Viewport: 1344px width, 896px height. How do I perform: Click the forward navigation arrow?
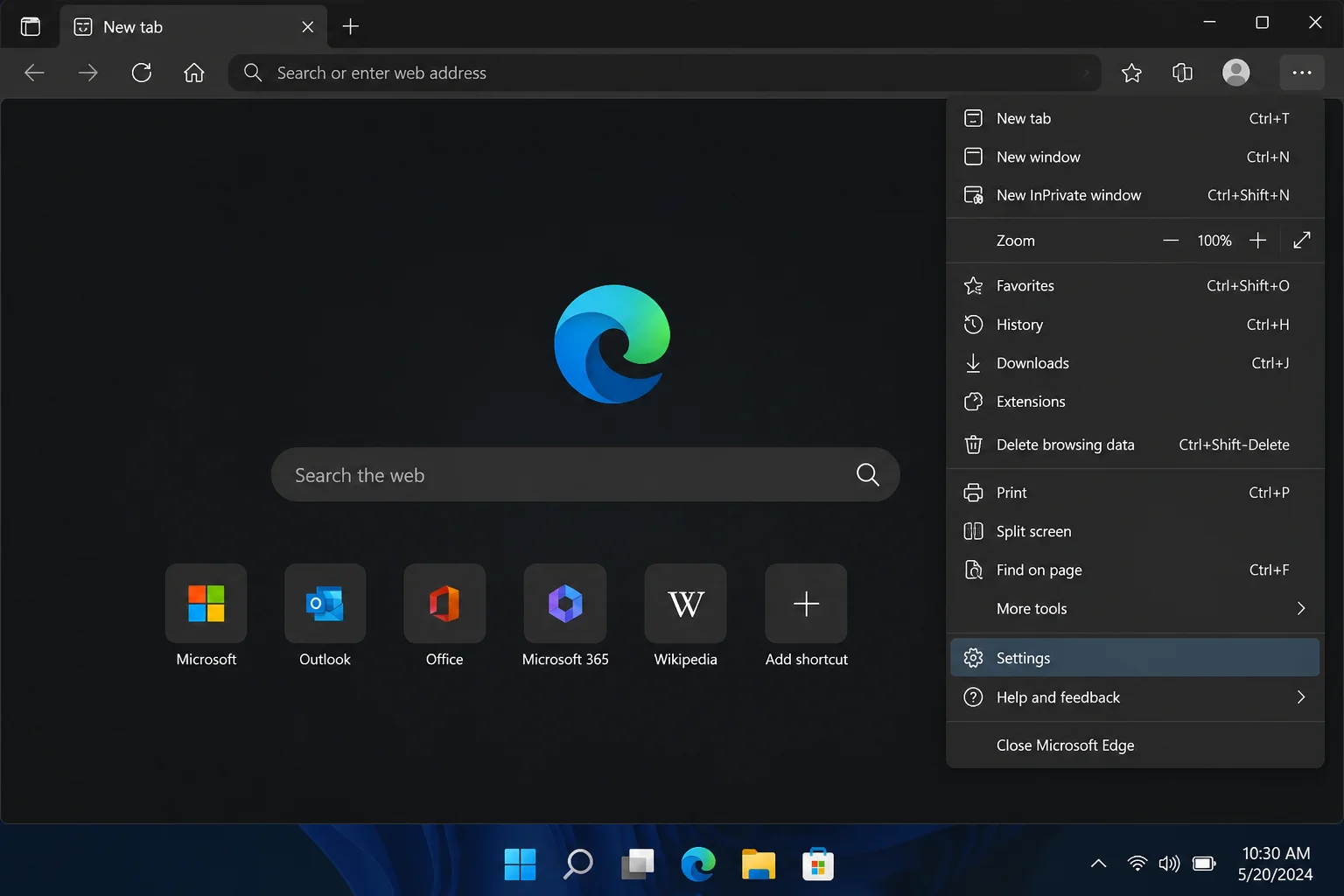[x=87, y=73]
